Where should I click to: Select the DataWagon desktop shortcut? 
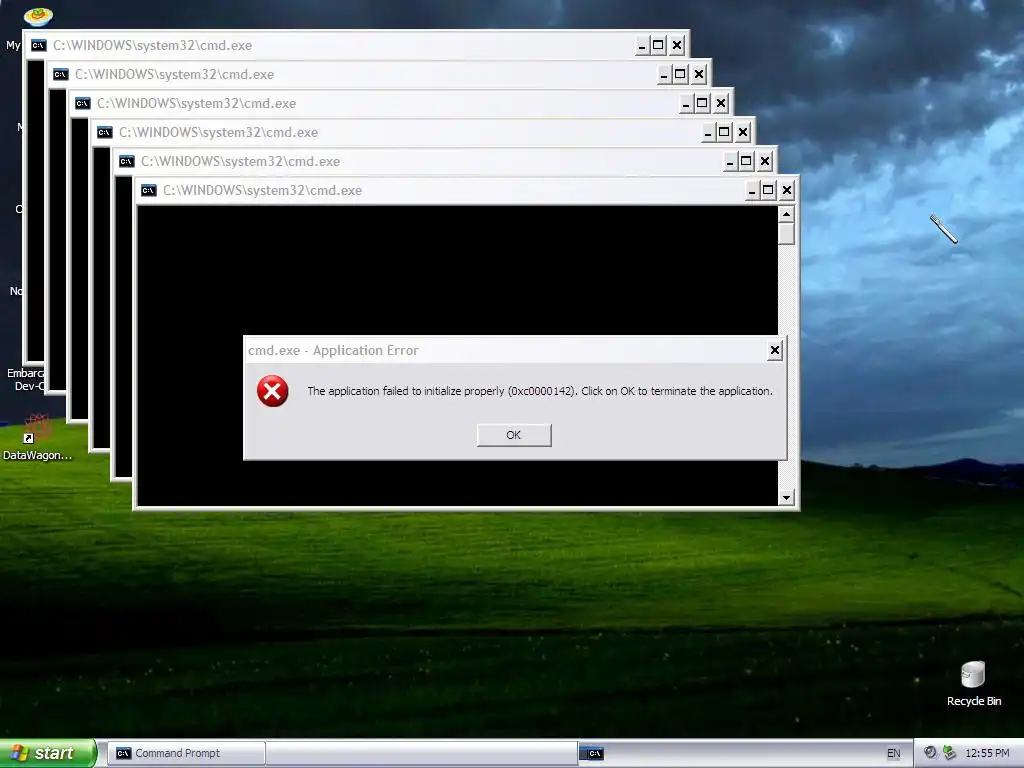click(37, 438)
